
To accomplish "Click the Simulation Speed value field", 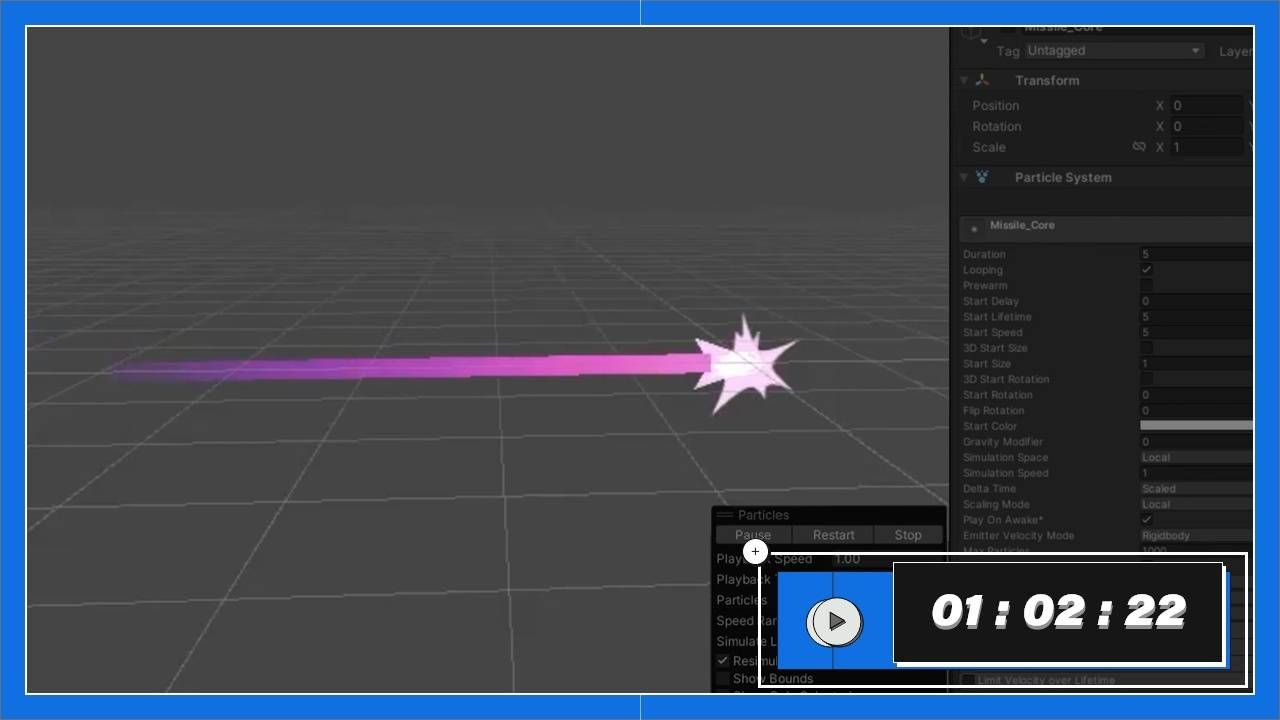I will click(1196, 474).
